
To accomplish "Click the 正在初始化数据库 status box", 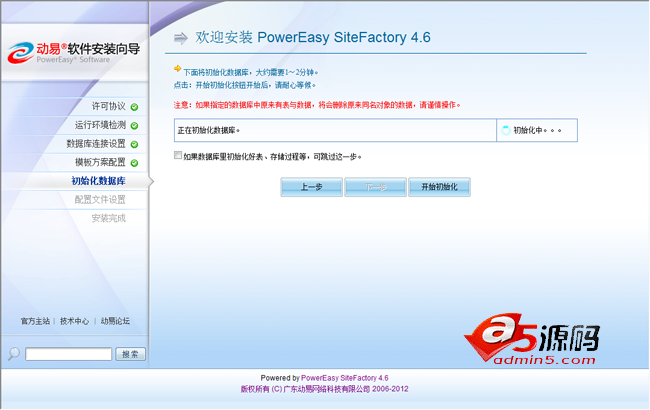I will 335,130.
